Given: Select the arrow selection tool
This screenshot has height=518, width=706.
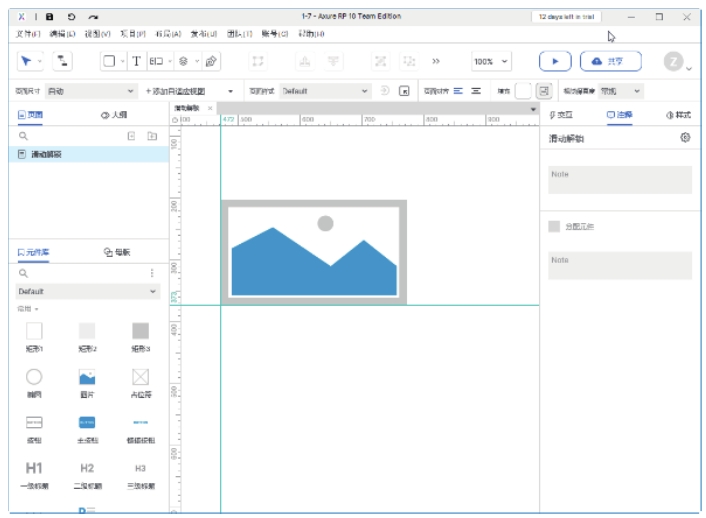Looking at the screenshot, I should 25,61.
